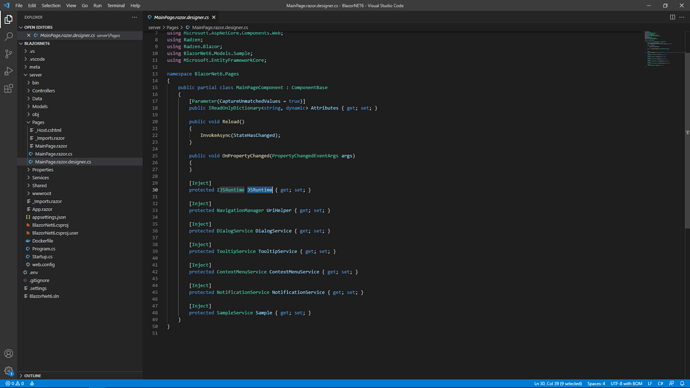The image size is (690, 388).
Task: Open the Dockerfile in the explorer
Action: (x=42, y=241)
